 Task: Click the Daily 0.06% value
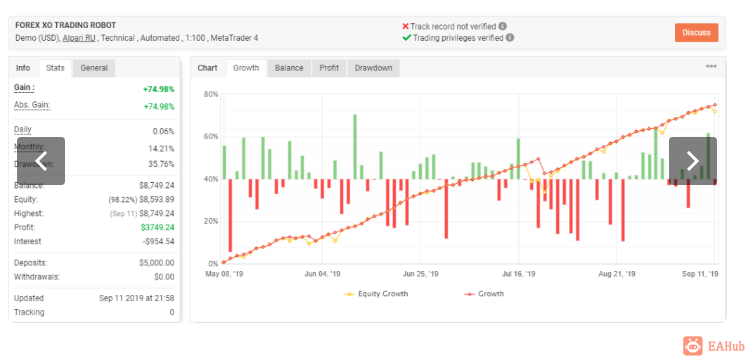click(x=163, y=131)
